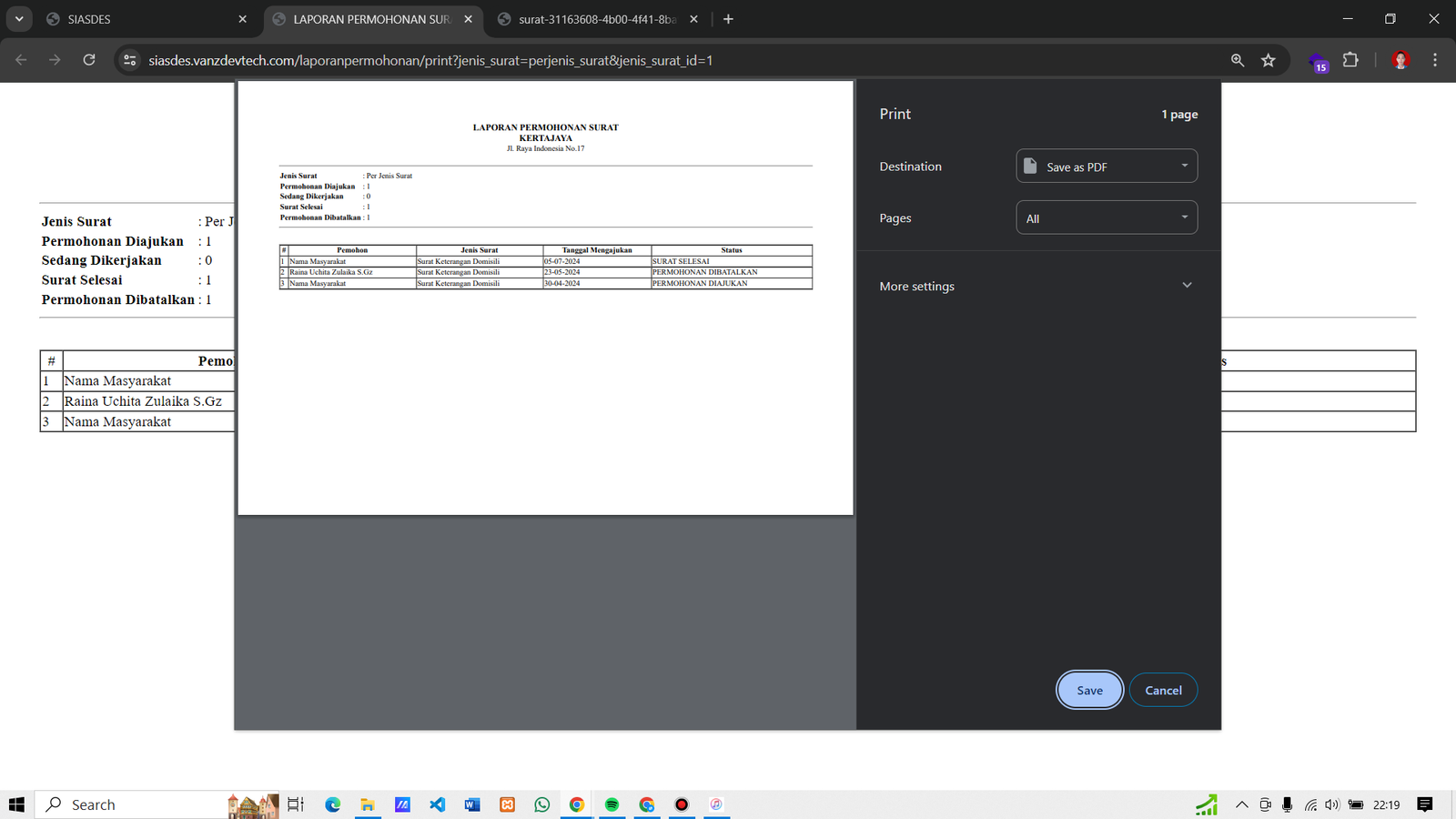The height and width of the screenshot is (819, 1456).
Task: Cancel the print dialog
Action: point(1163,690)
